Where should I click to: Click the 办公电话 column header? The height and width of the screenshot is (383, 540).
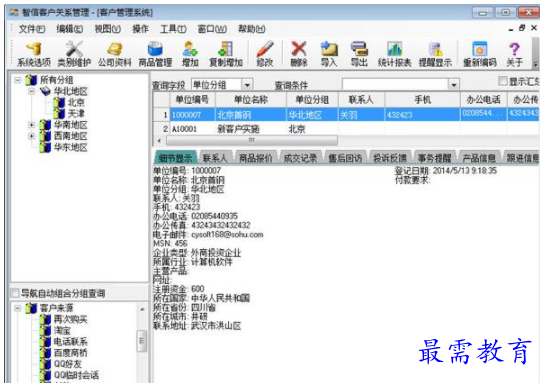pyautogui.click(x=483, y=100)
